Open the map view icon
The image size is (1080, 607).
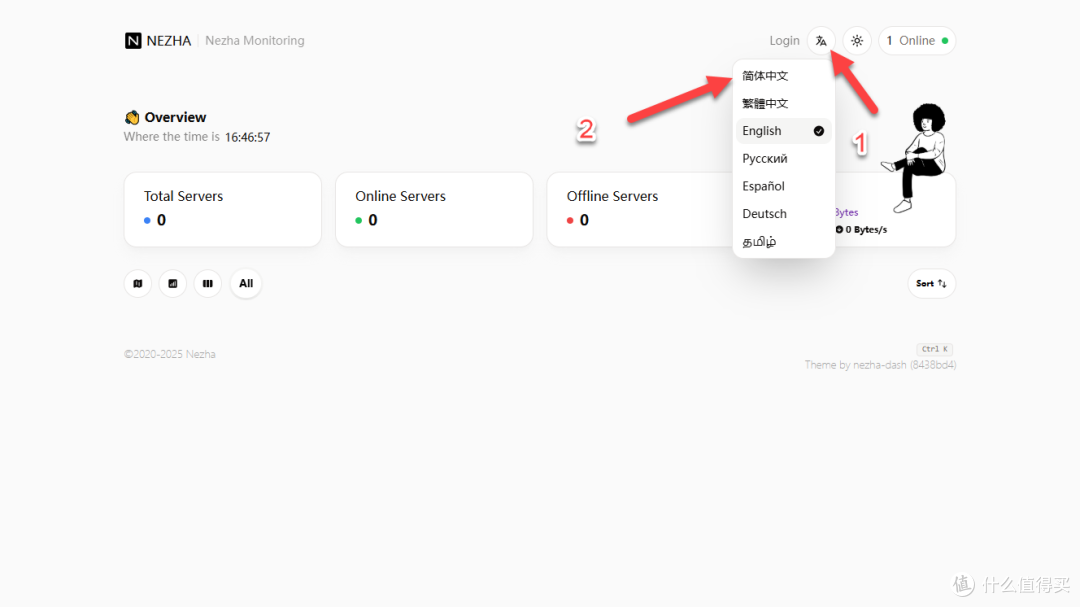point(138,284)
